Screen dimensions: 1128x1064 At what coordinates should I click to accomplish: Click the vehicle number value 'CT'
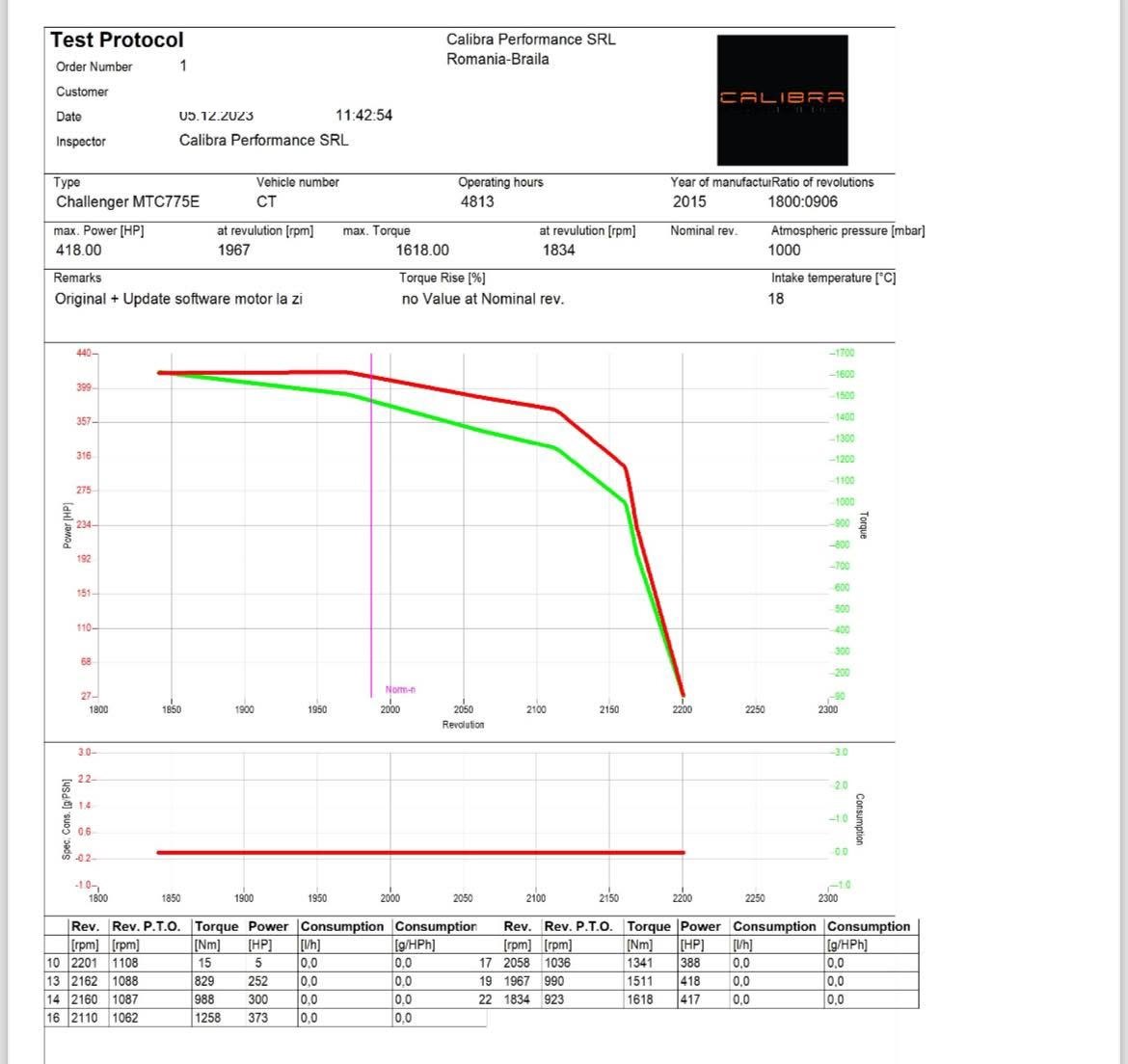click(x=266, y=201)
